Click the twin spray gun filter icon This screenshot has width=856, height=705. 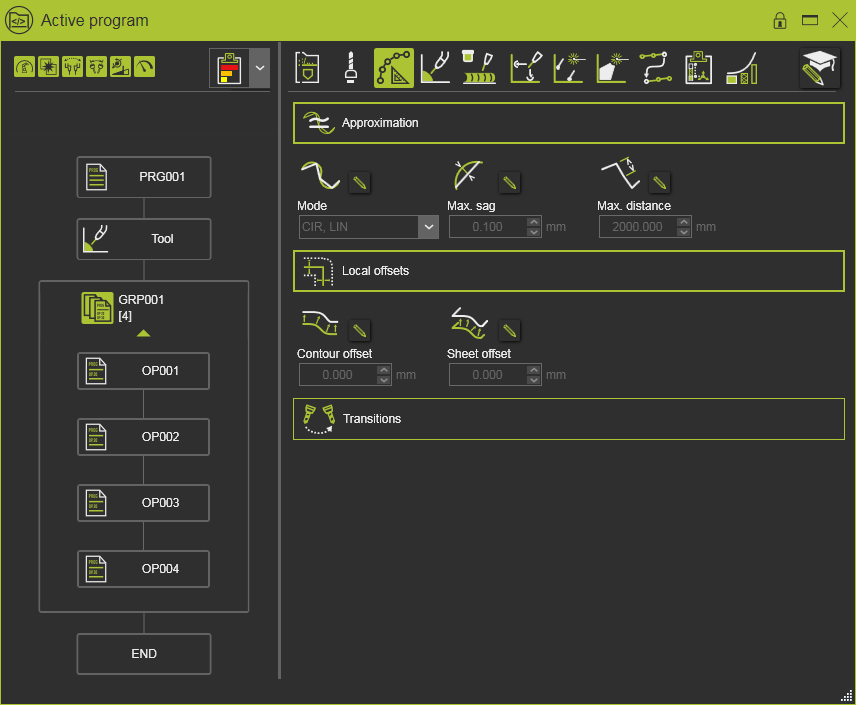(97, 67)
